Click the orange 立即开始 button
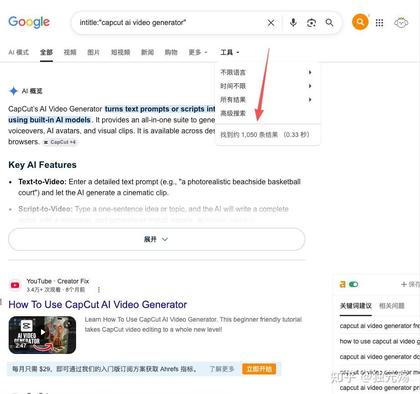Screen dimensions: 420x394 (x=259, y=369)
